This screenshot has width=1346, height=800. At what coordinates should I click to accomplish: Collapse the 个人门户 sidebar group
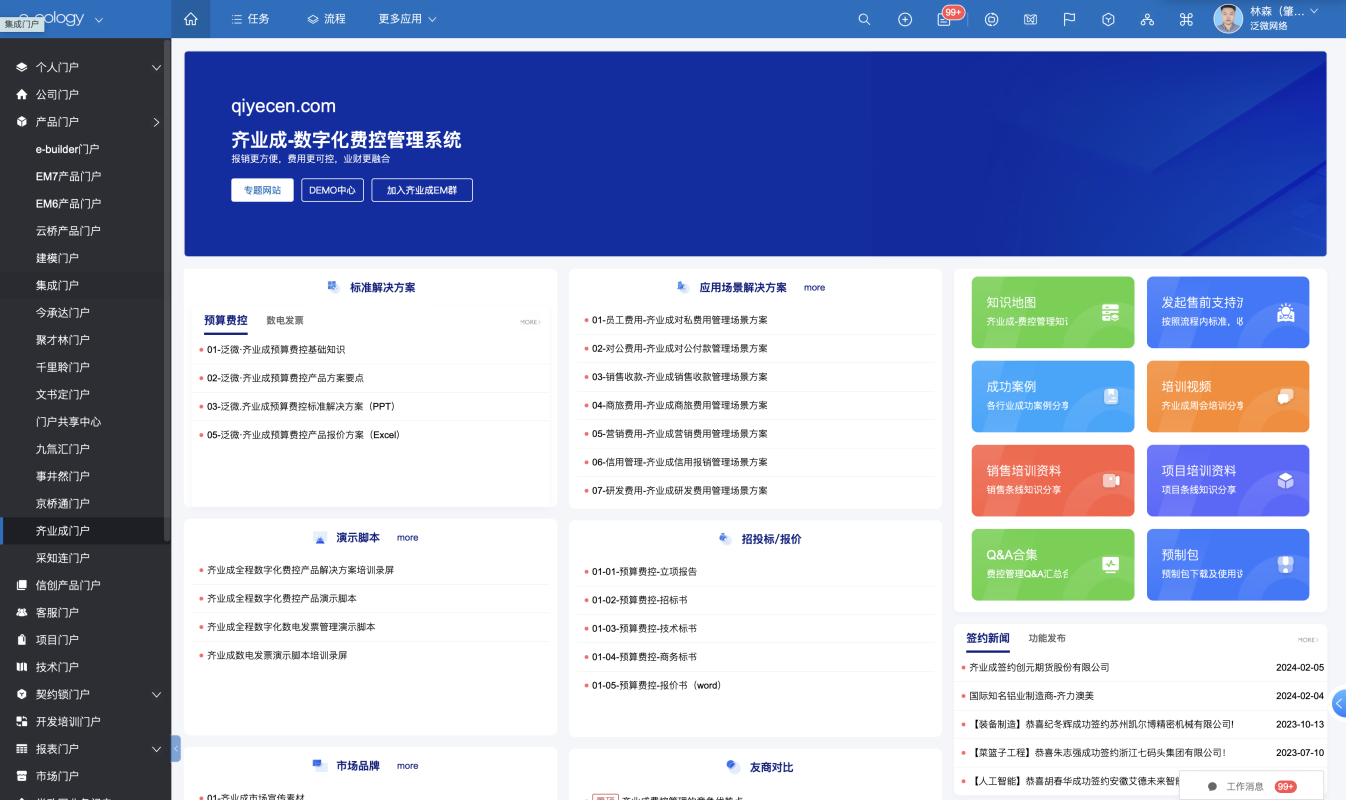coord(156,67)
